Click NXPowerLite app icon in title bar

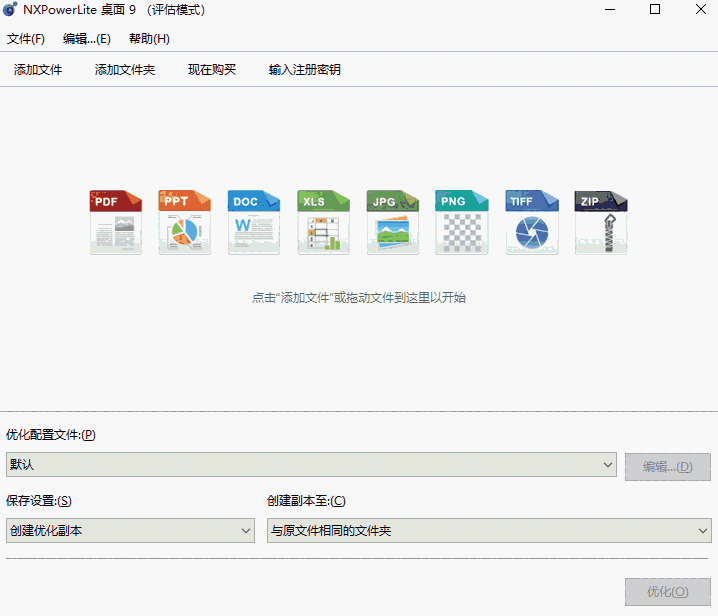coord(11,10)
